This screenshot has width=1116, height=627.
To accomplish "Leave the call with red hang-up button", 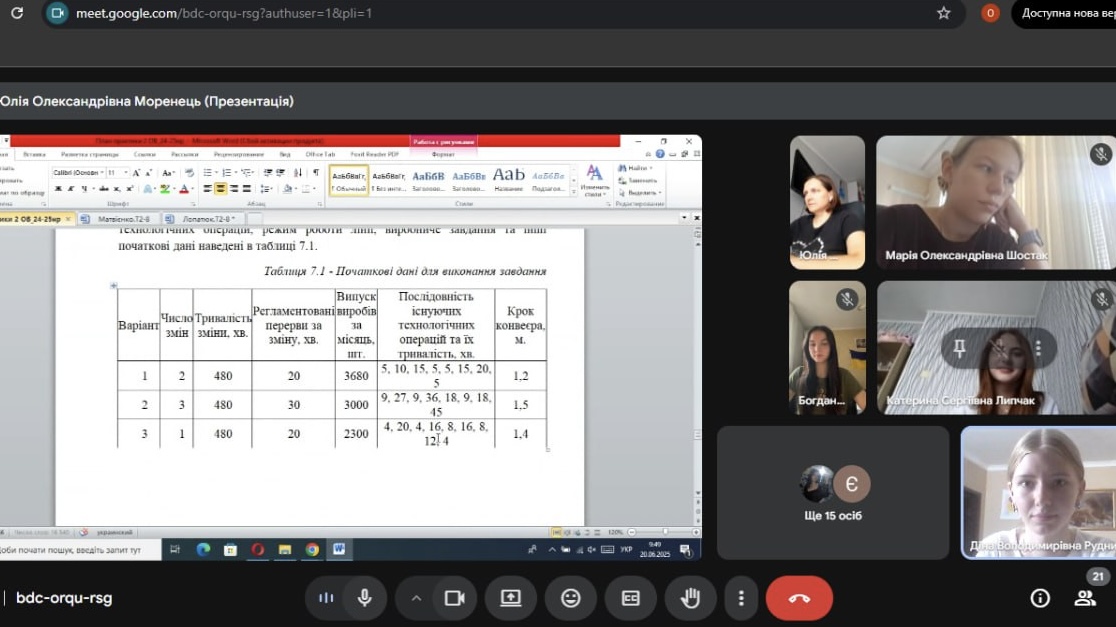I will [x=799, y=598].
